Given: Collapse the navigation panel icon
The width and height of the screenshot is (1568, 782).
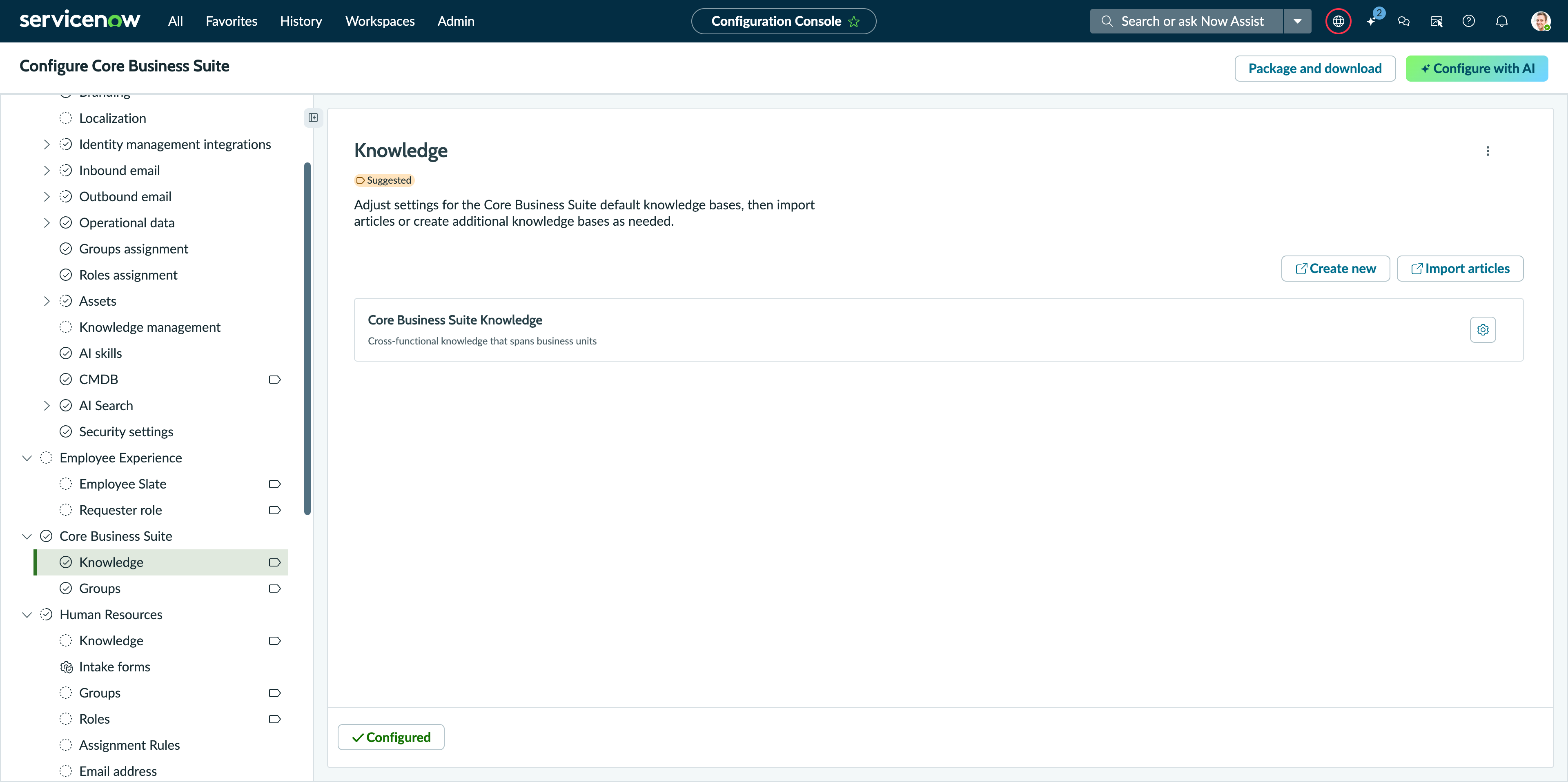Looking at the screenshot, I should tap(313, 118).
